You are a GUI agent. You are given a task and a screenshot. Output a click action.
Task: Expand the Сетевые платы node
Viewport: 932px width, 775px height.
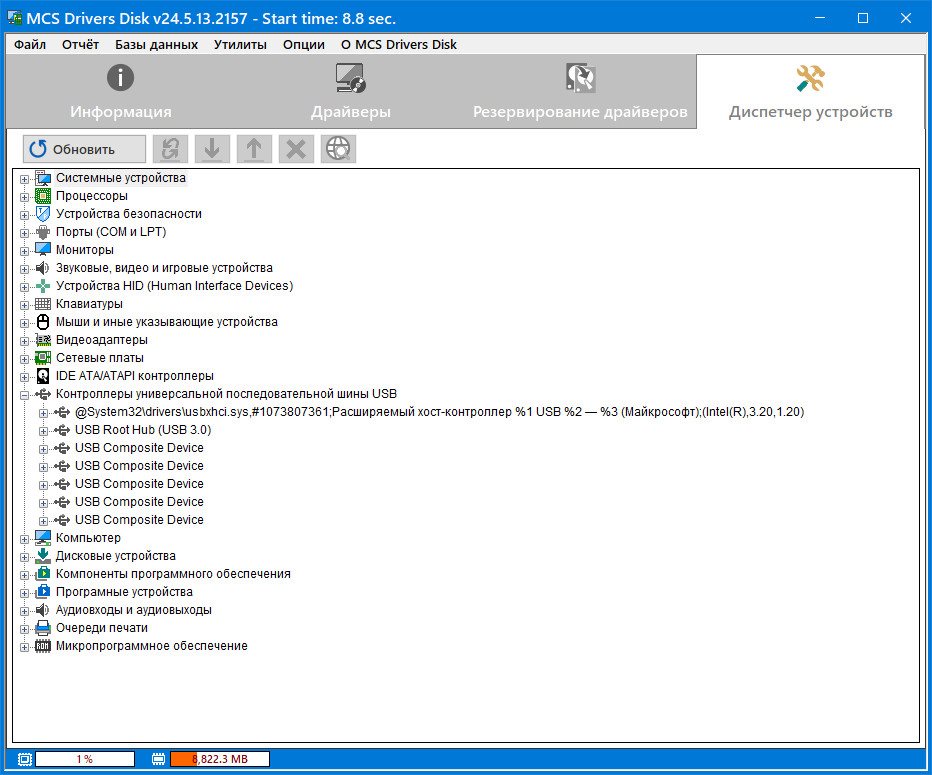point(24,359)
